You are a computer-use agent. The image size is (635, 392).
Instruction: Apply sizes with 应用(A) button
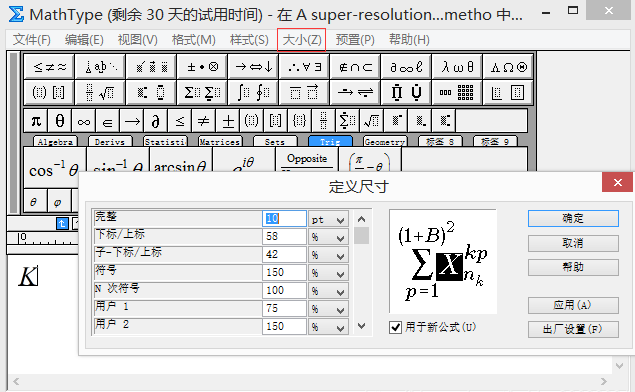point(573,305)
